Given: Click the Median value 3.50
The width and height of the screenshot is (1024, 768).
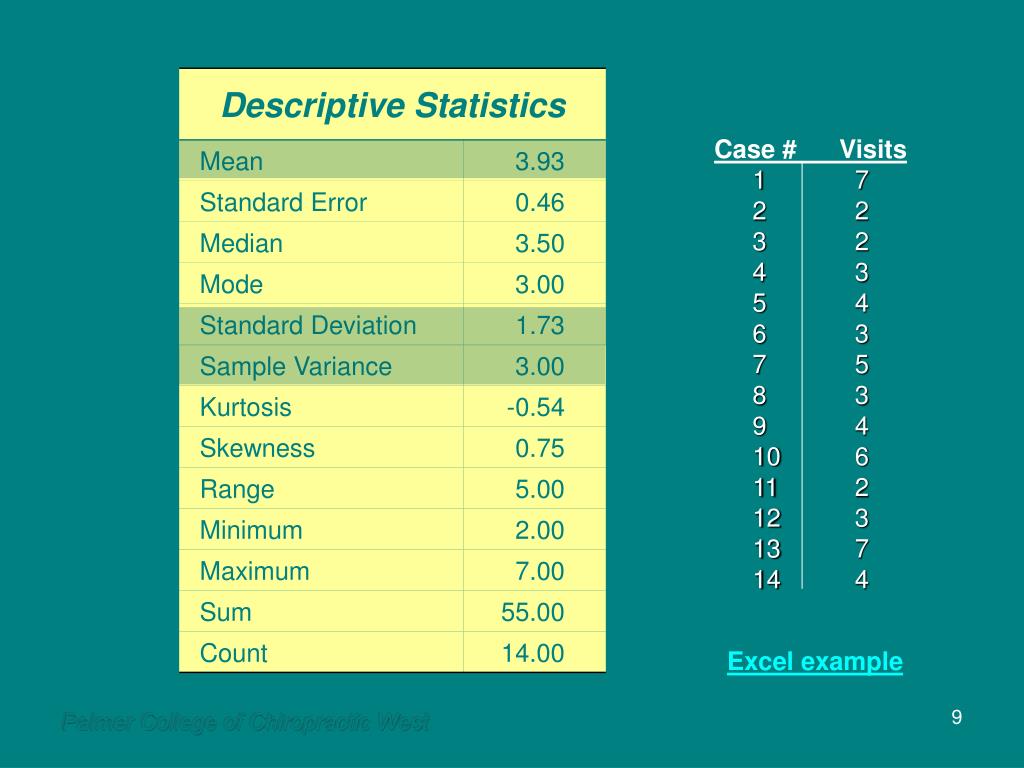Looking at the screenshot, I should (539, 244).
